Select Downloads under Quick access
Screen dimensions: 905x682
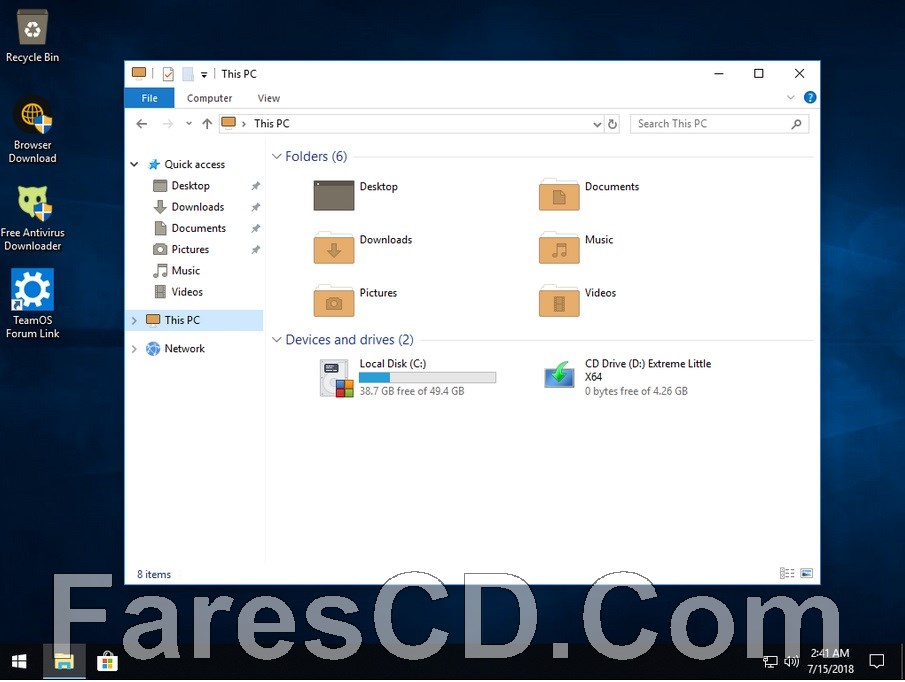coord(197,207)
